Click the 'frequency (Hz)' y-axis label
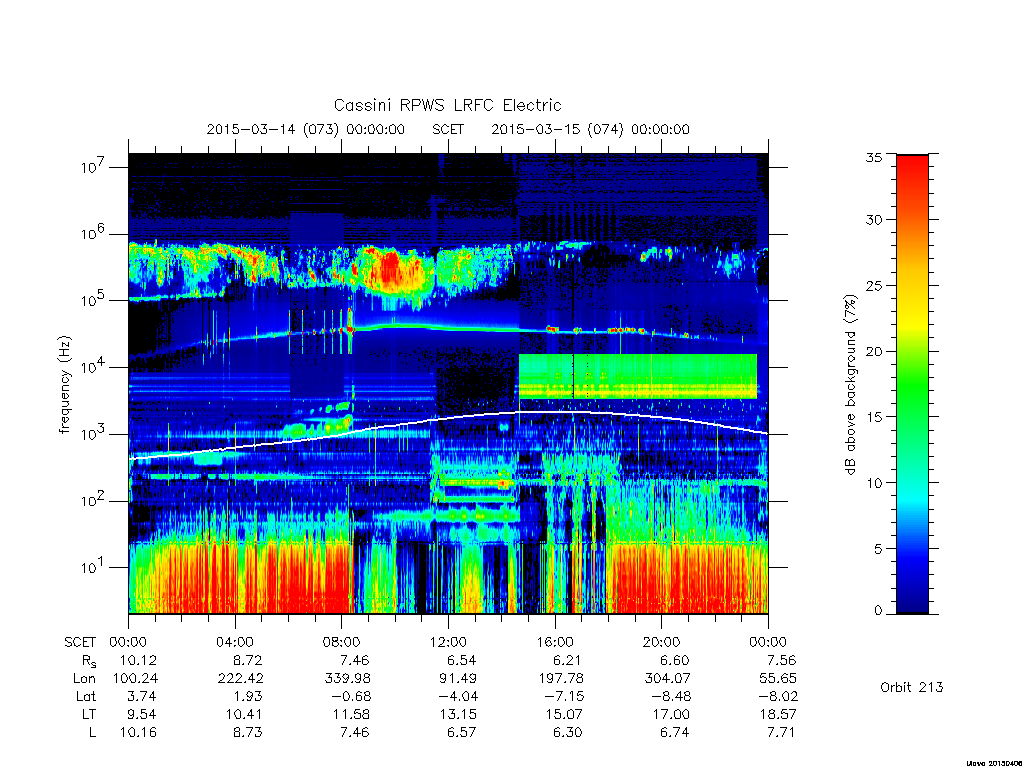 click(x=64, y=385)
